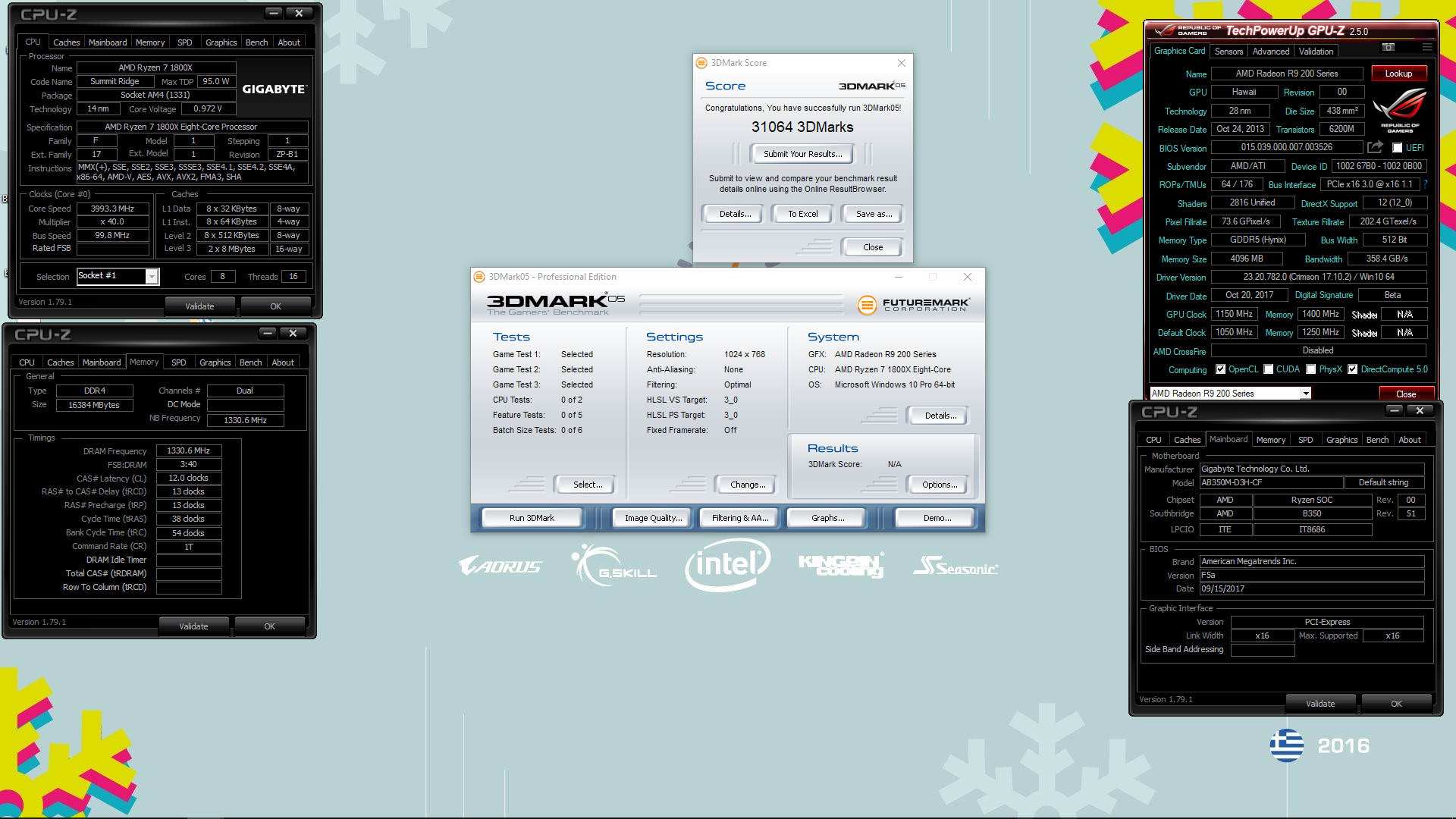Click the Futuremark Corporation logo
The height and width of the screenshot is (819, 1456).
point(913,305)
